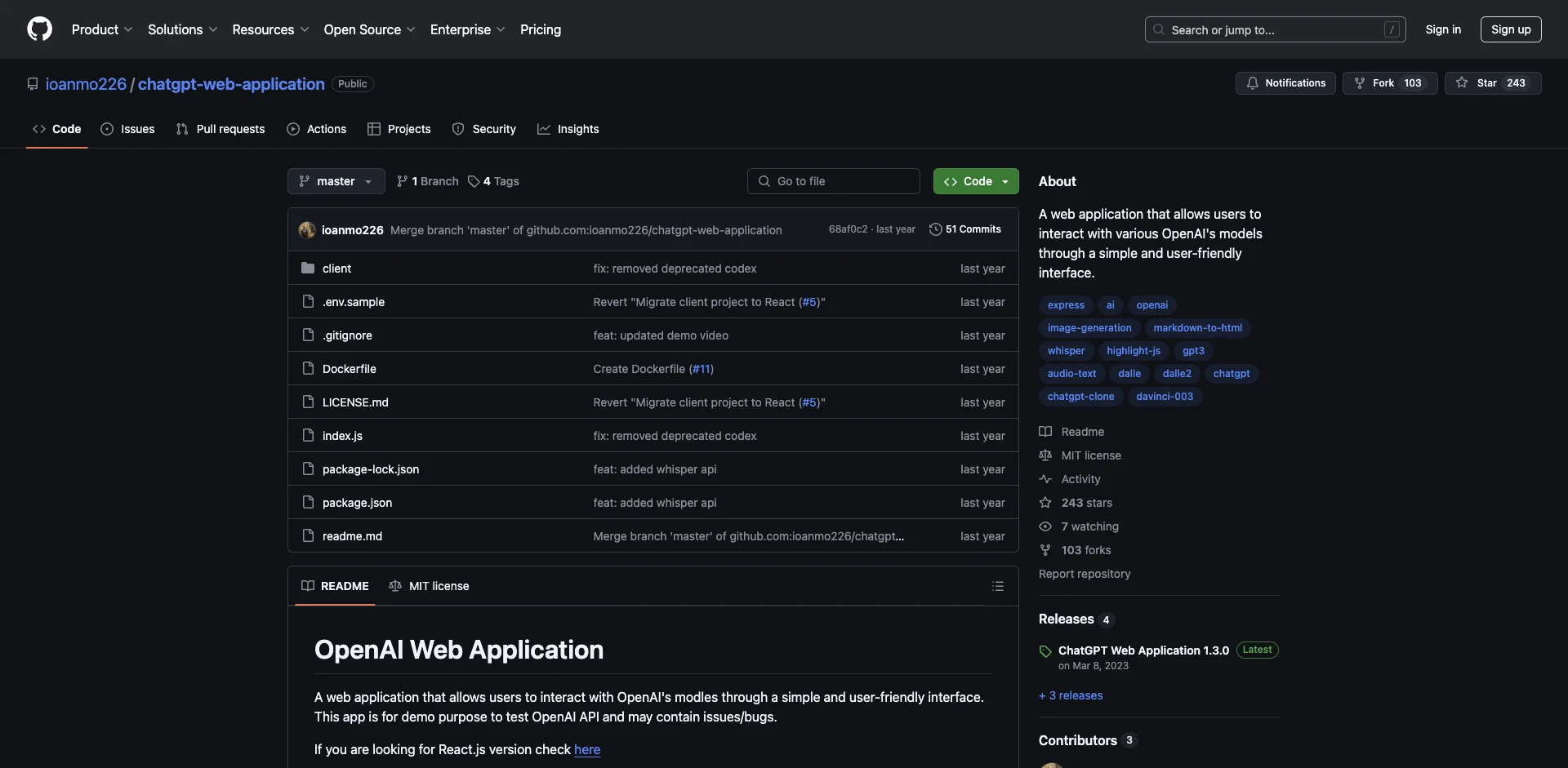Click the fork icon beside 103 forks
Screen dimensions: 1568x768
pyautogui.click(x=1045, y=550)
